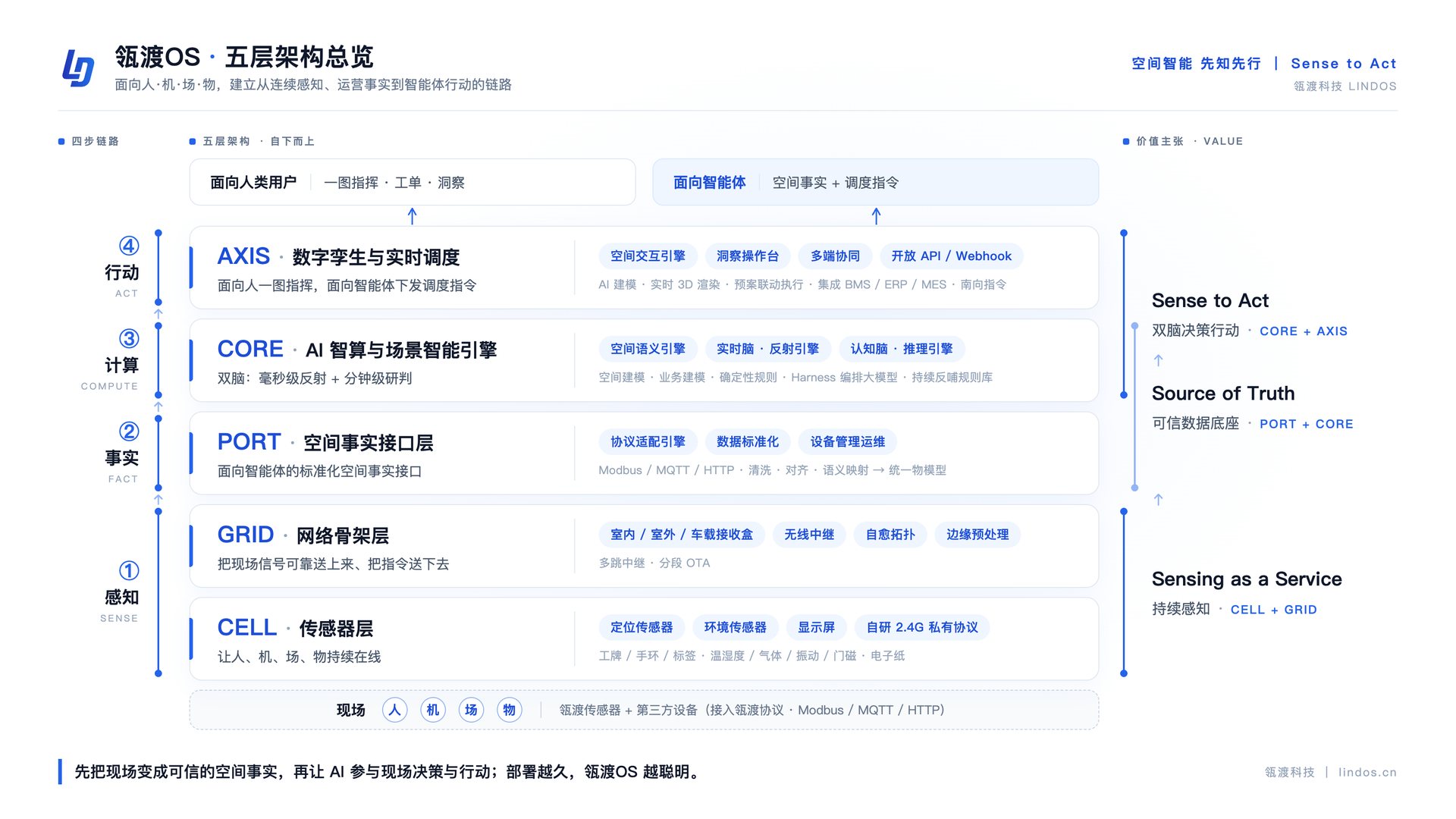Click the 面向智能体 card
The height and width of the screenshot is (819, 1456).
[x=876, y=182]
